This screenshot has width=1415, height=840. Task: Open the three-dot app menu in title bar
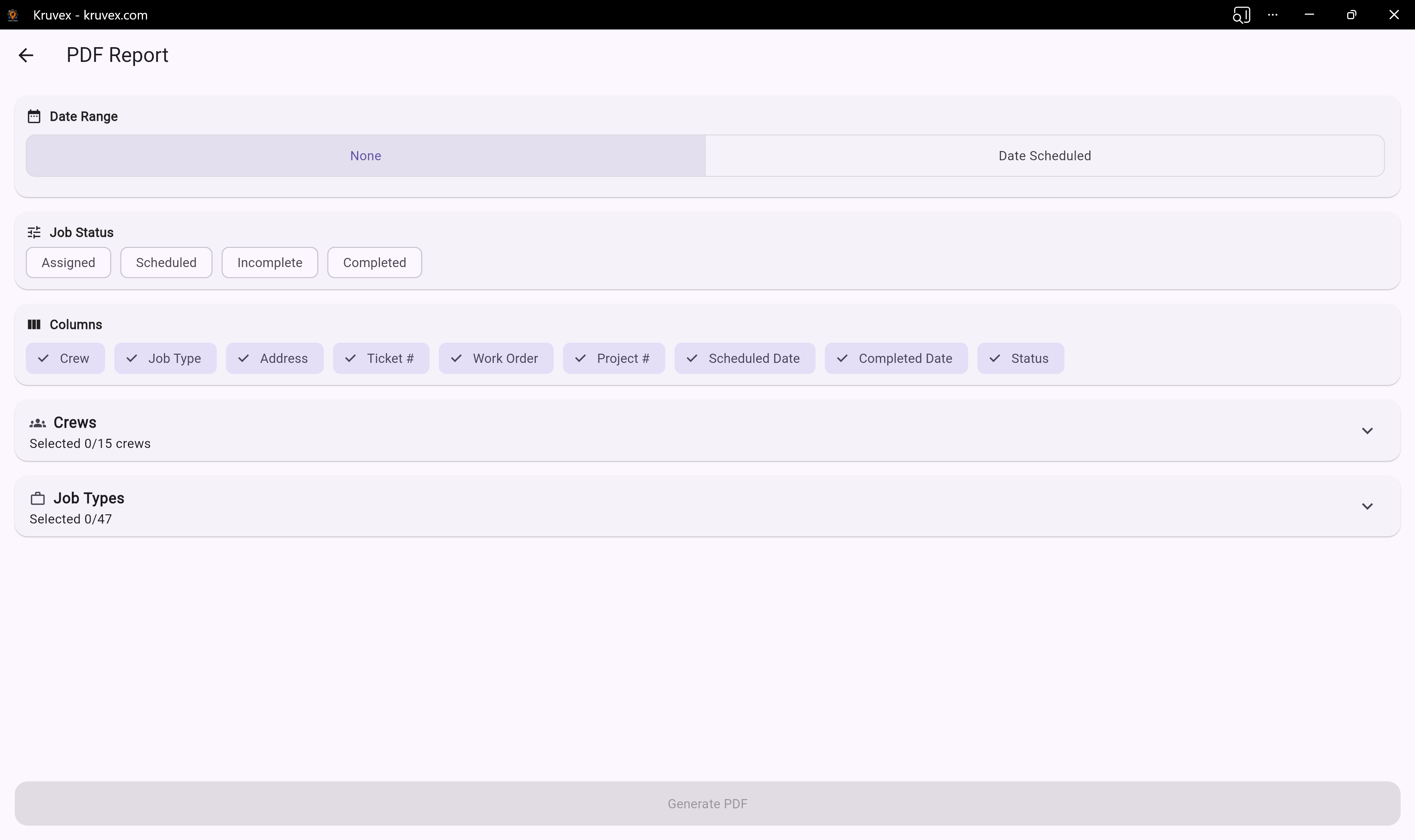coord(1273,15)
